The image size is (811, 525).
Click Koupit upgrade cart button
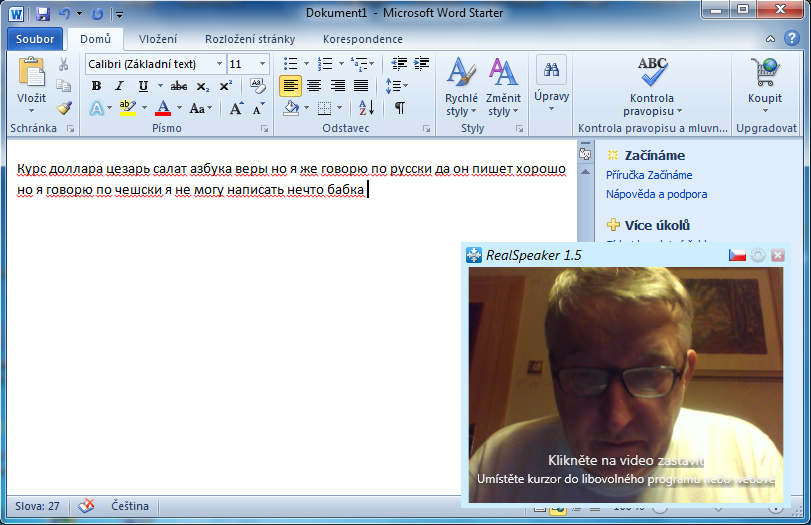pyautogui.click(x=764, y=86)
